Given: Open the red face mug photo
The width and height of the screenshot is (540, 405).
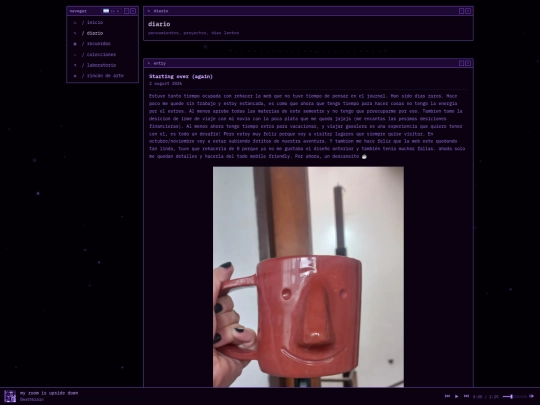Looking at the screenshot, I should click(308, 277).
